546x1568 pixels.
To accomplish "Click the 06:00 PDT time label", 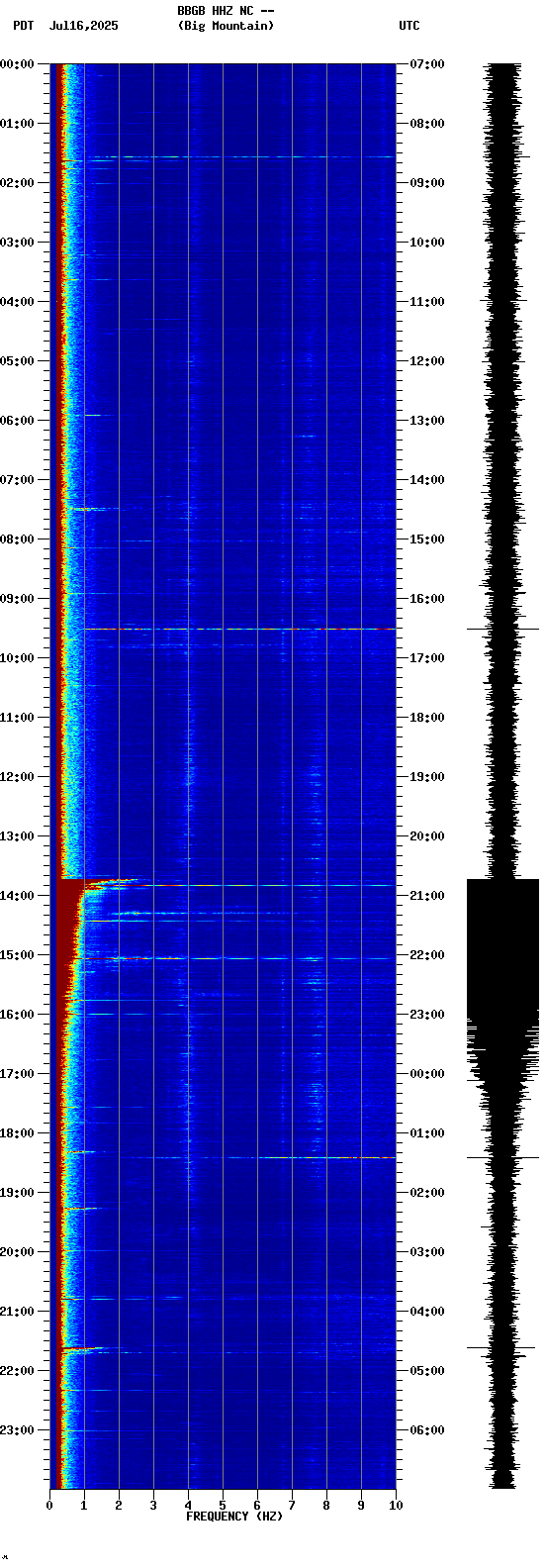I will [x=17, y=421].
